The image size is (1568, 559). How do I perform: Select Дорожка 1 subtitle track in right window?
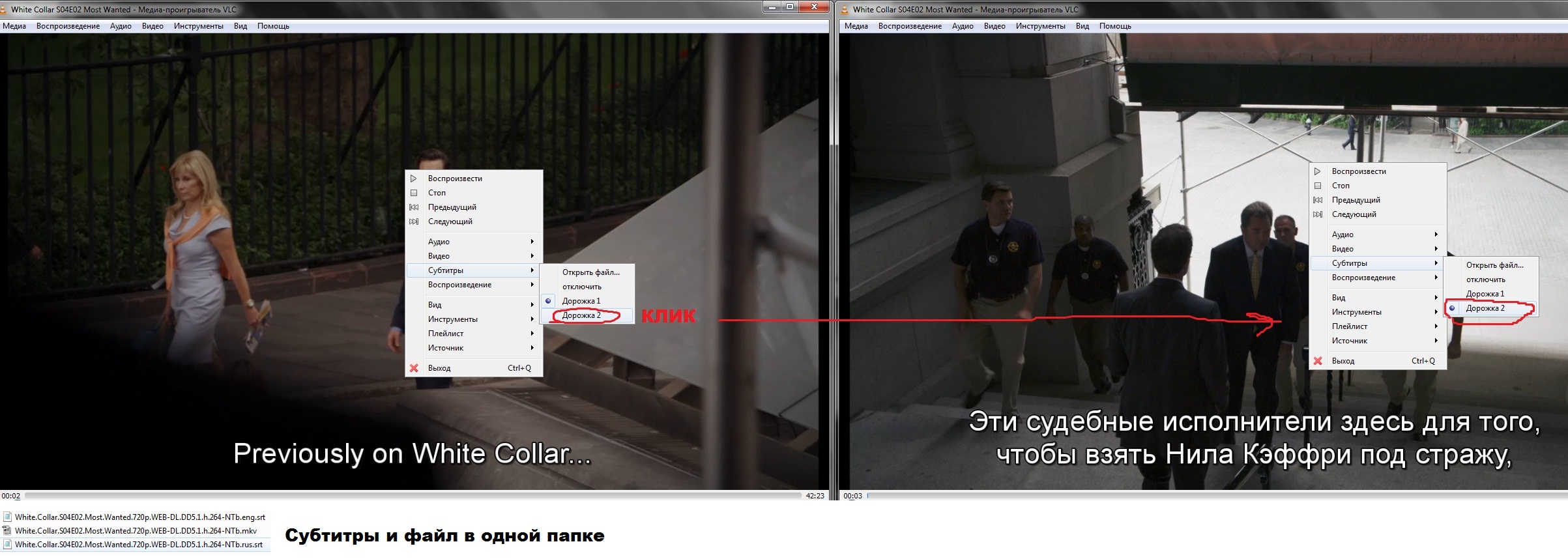click(x=1485, y=294)
